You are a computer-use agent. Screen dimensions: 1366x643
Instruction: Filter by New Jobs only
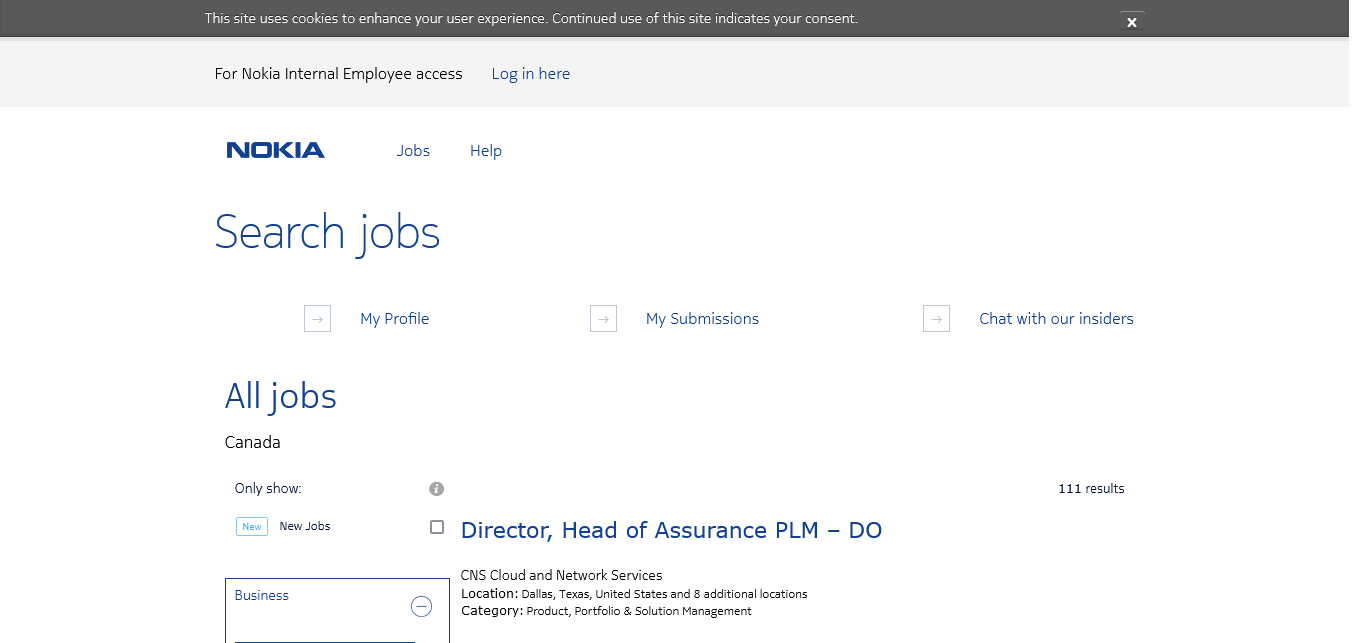(305, 526)
